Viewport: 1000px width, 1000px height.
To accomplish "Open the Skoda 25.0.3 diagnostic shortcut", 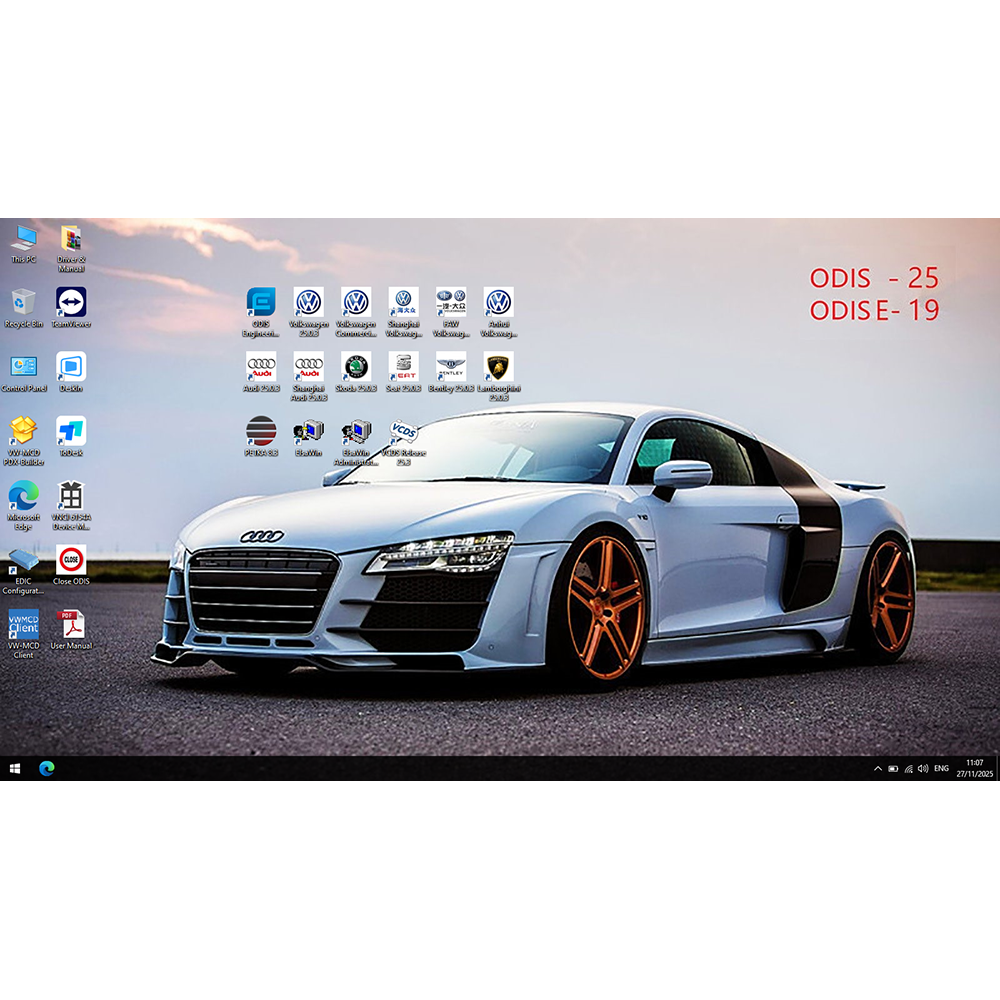I will coord(355,367).
